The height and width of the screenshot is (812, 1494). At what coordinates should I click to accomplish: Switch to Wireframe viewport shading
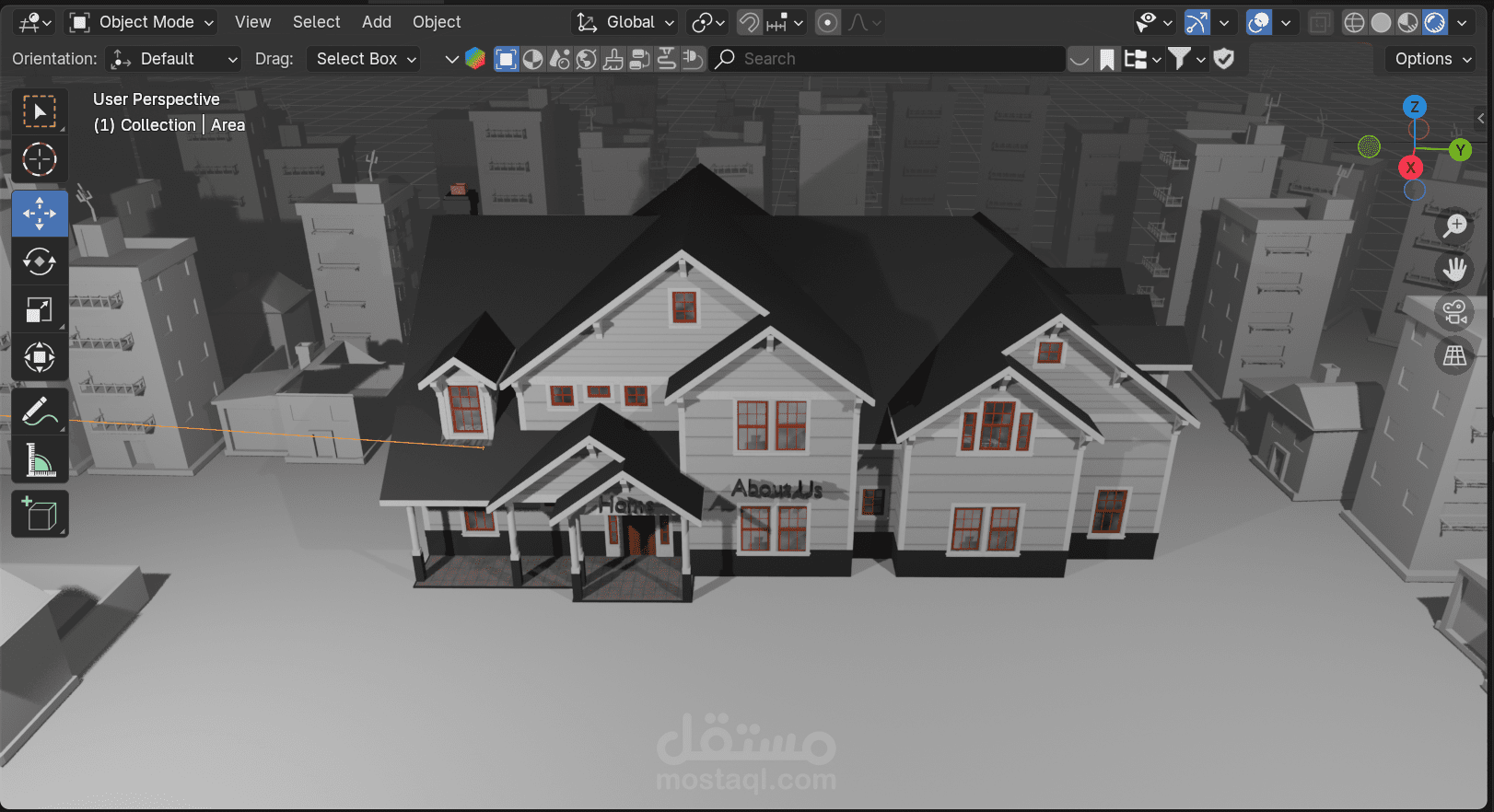click(x=1354, y=22)
